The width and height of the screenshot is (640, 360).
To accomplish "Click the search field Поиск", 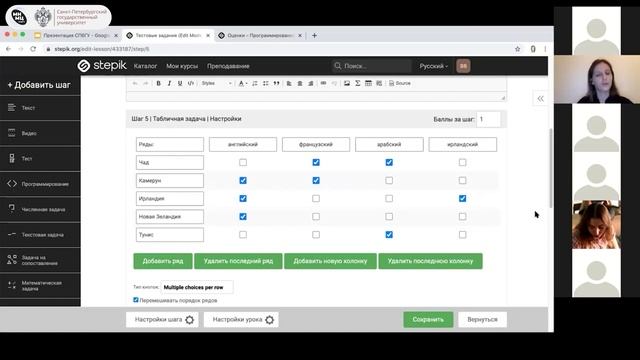I will click(x=371, y=66).
